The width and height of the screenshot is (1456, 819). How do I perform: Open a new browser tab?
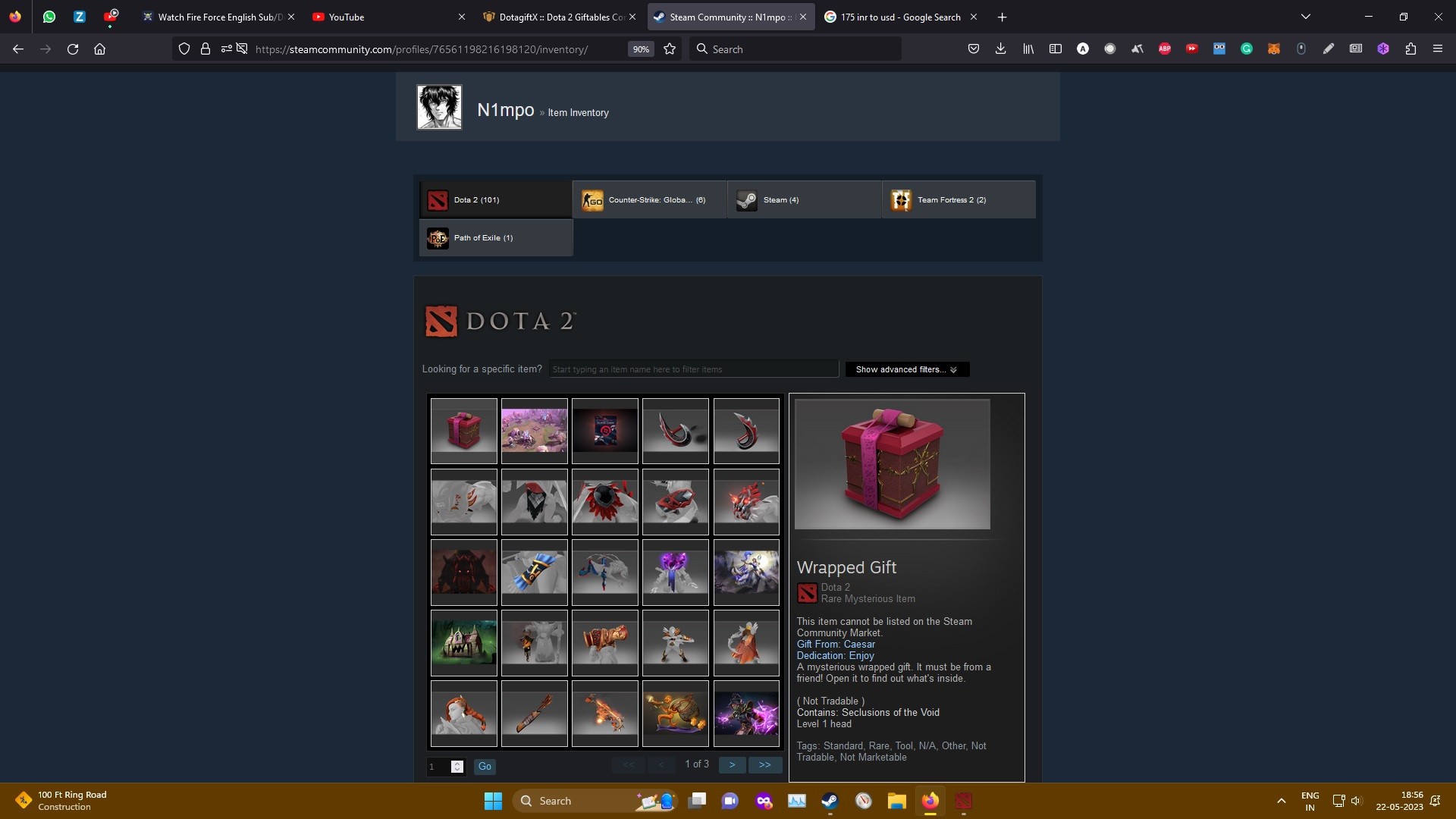(x=1002, y=17)
